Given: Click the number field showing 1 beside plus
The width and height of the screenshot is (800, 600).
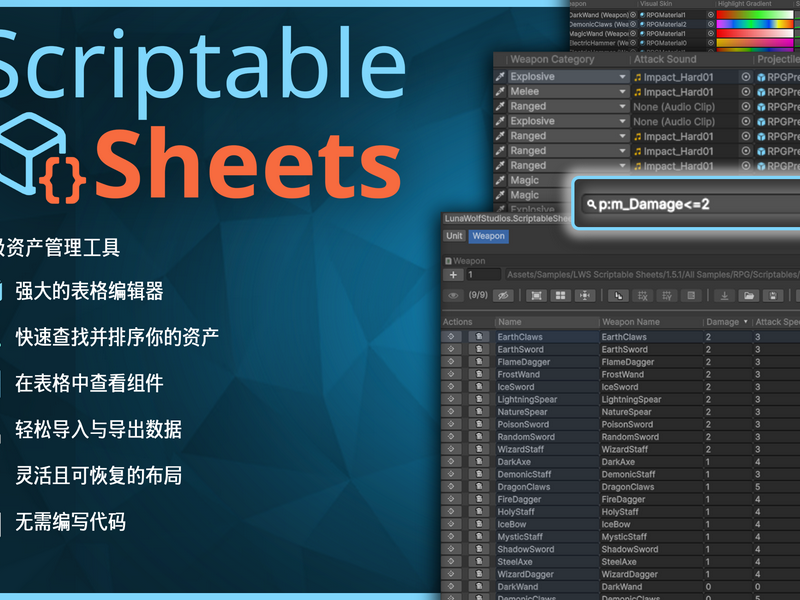Looking at the screenshot, I should pos(483,274).
